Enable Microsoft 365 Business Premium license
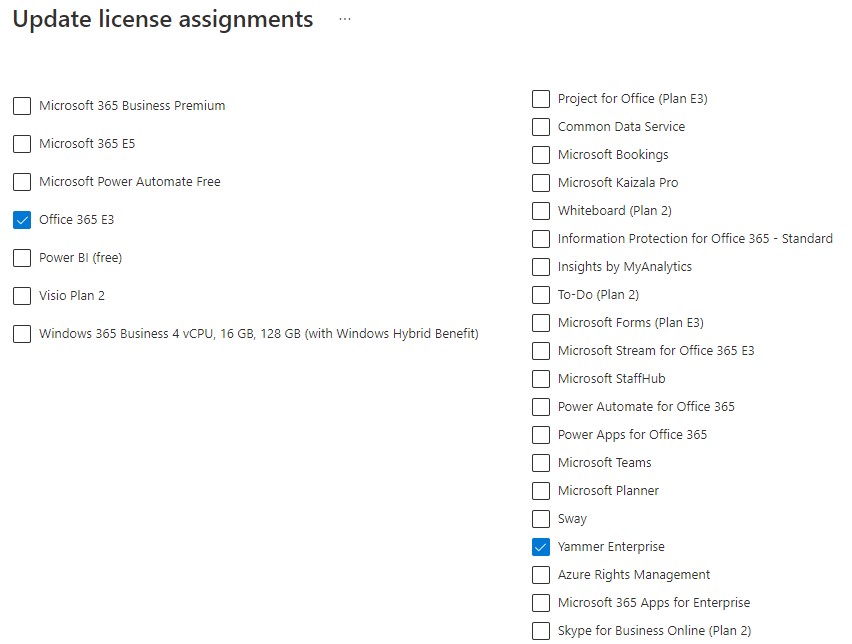852x644 pixels. 21,105
